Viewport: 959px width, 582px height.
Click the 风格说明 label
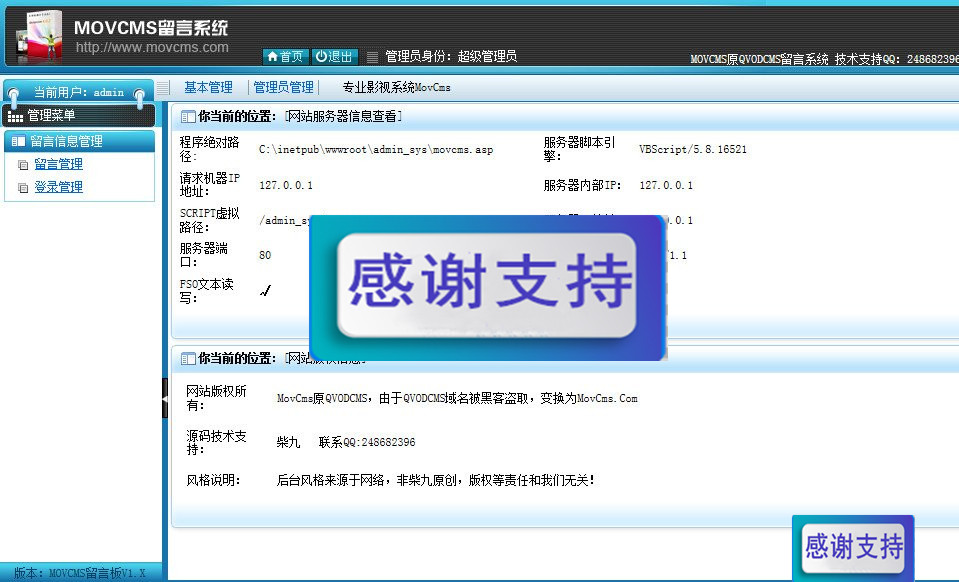tap(213, 481)
